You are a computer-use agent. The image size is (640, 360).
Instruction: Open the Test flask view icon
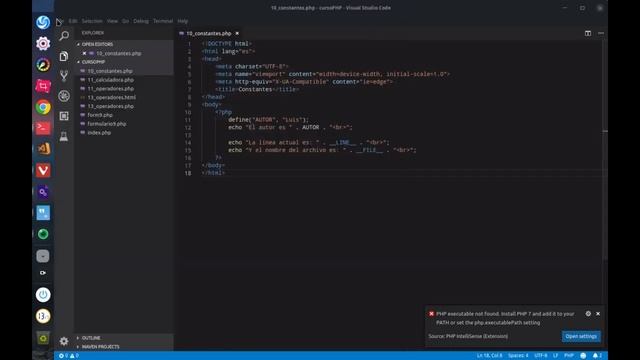(64, 136)
